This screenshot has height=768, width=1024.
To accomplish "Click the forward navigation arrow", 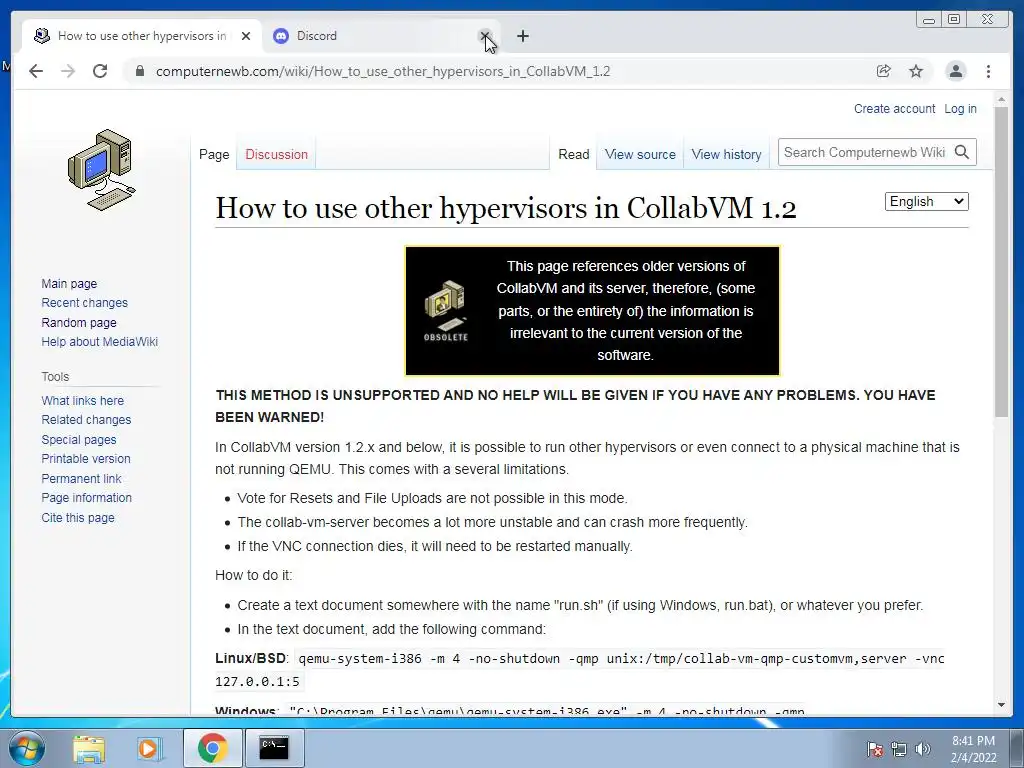I will point(68,71).
